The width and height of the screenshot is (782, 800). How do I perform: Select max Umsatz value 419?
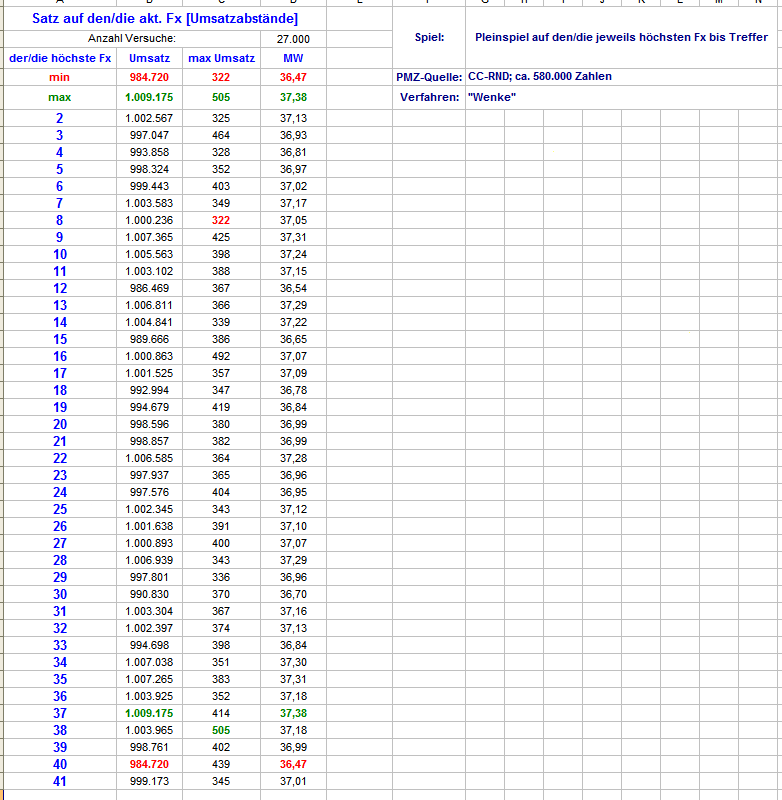point(221,407)
